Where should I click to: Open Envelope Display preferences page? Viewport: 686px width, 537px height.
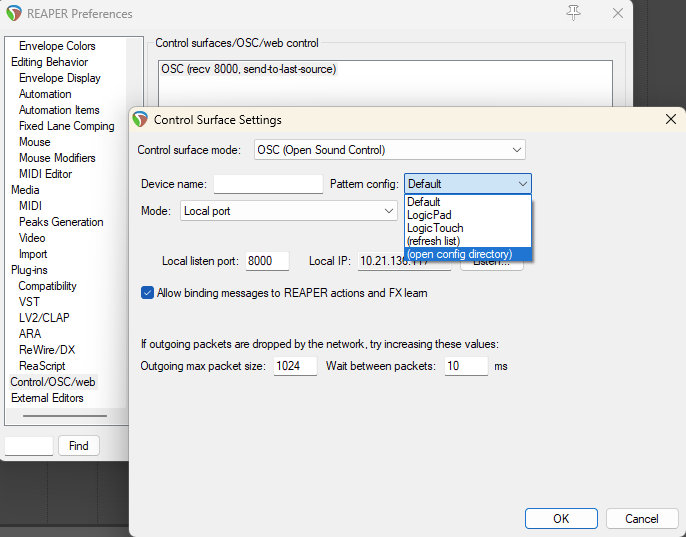pos(60,78)
